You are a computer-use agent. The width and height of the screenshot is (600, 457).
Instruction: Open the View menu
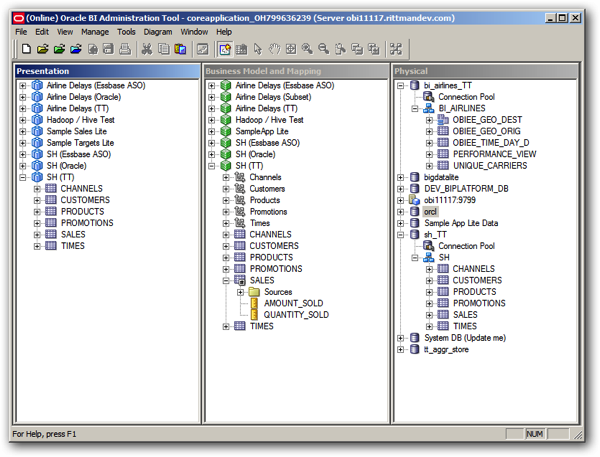(x=65, y=32)
